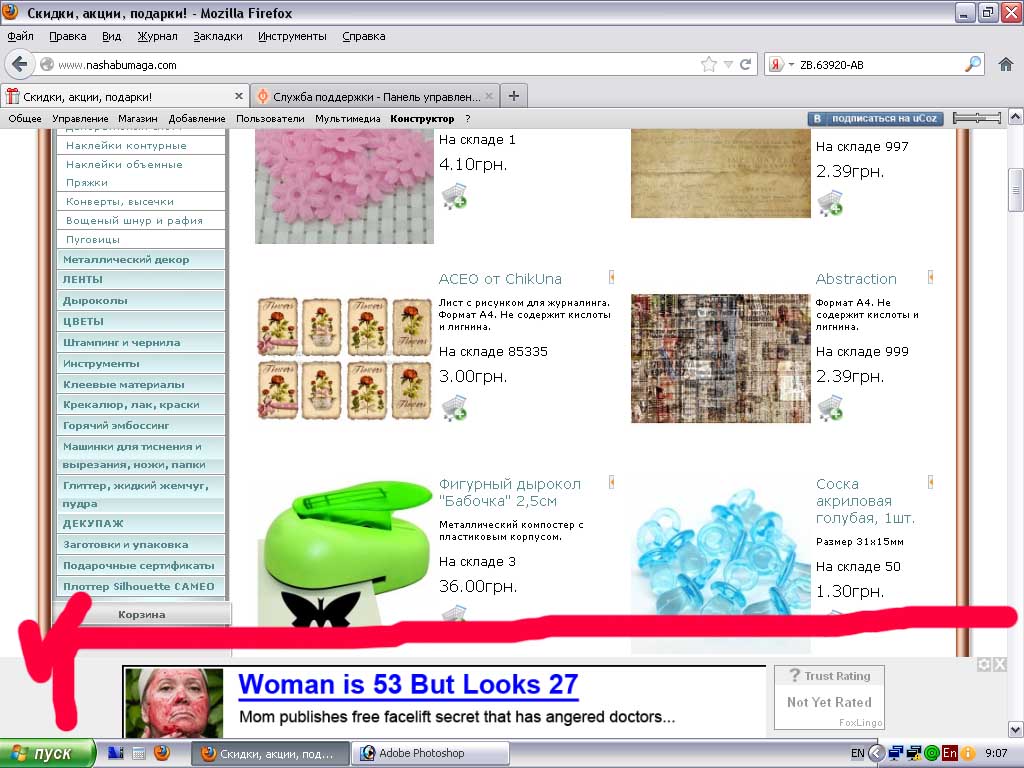Open uCoz Магазин admin menu
The width and height of the screenshot is (1024, 768).
click(138, 118)
